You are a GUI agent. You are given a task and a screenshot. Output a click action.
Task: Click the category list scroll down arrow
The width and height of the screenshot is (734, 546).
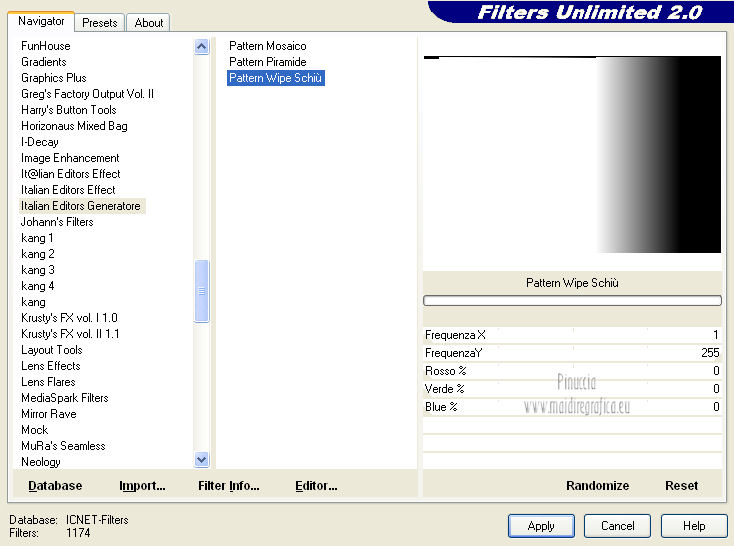pyautogui.click(x=202, y=460)
